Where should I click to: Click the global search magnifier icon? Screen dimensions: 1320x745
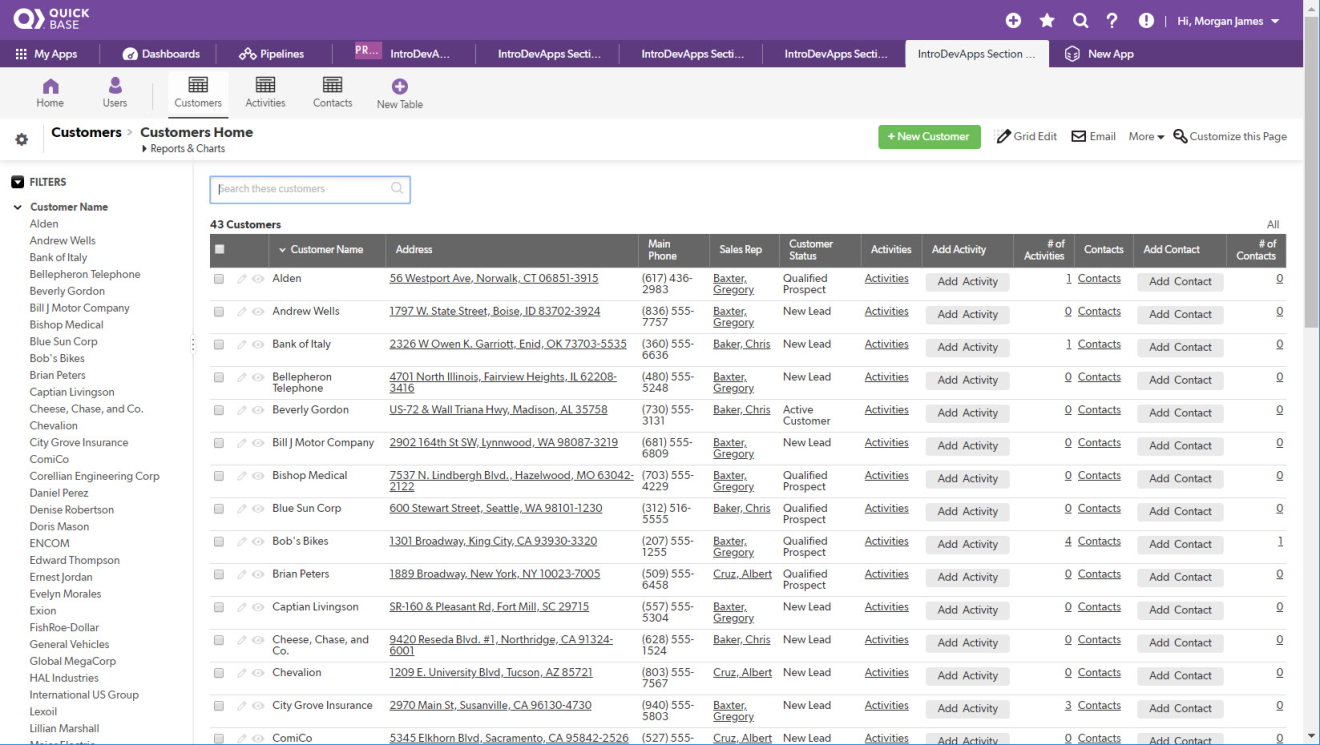(1080, 21)
